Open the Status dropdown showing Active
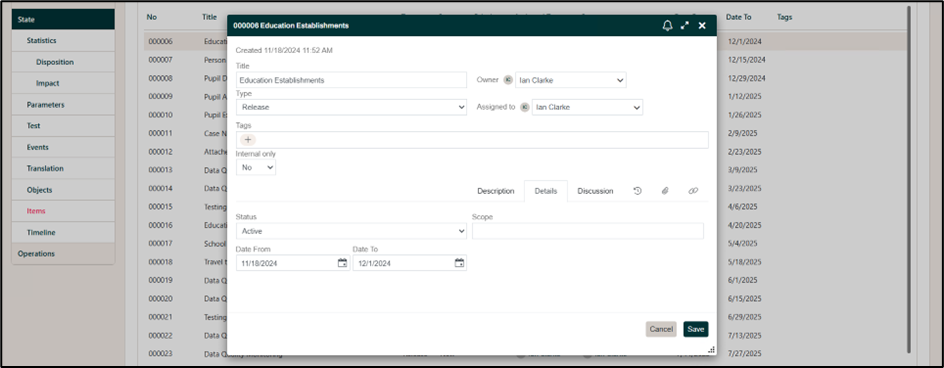944x368 pixels. click(351, 231)
